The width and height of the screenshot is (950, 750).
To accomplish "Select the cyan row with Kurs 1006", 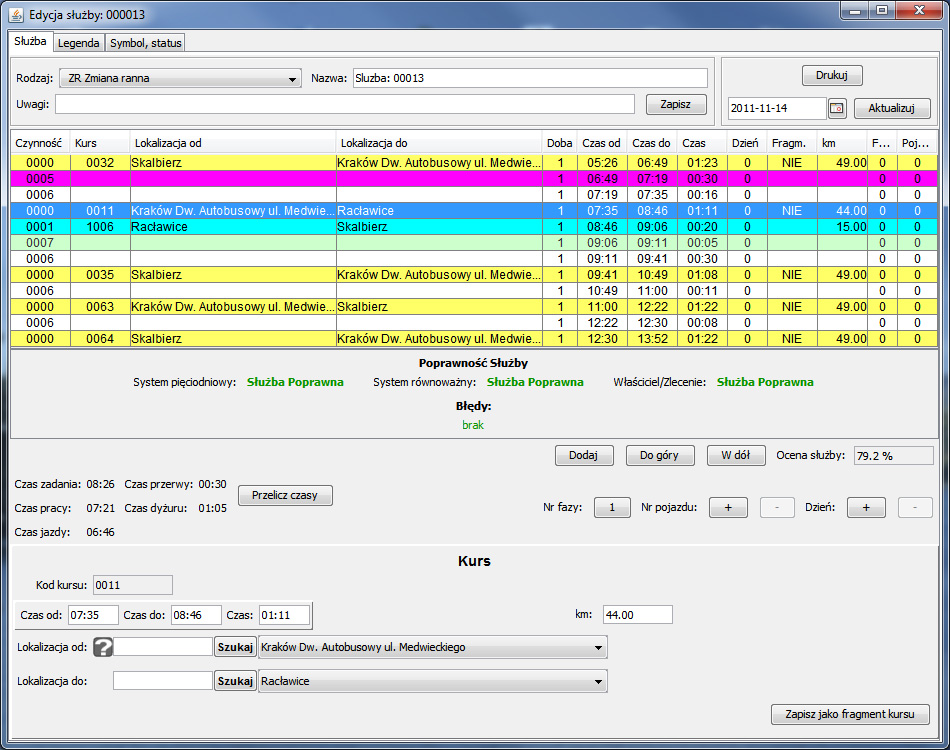I will click(x=474, y=227).
